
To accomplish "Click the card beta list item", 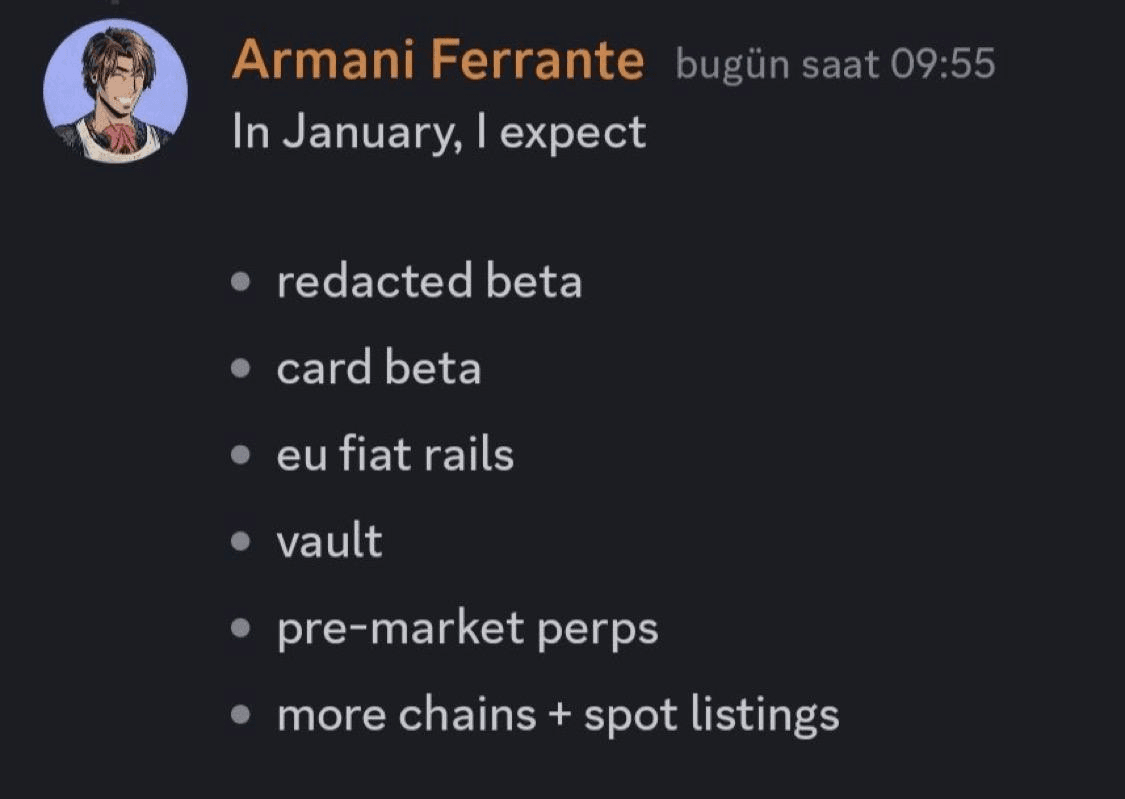I will pyautogui.click(x=380, y=367).
